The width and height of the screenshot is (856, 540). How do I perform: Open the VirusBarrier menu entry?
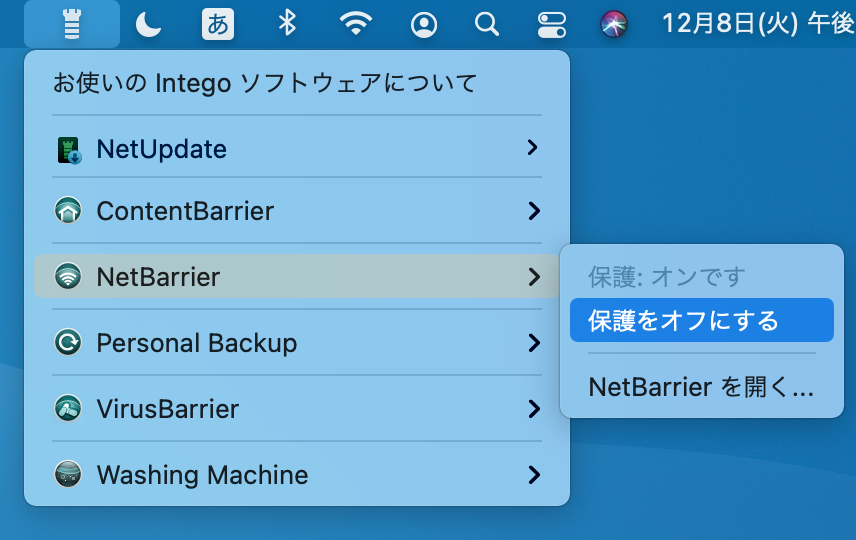tap(296, 408)
